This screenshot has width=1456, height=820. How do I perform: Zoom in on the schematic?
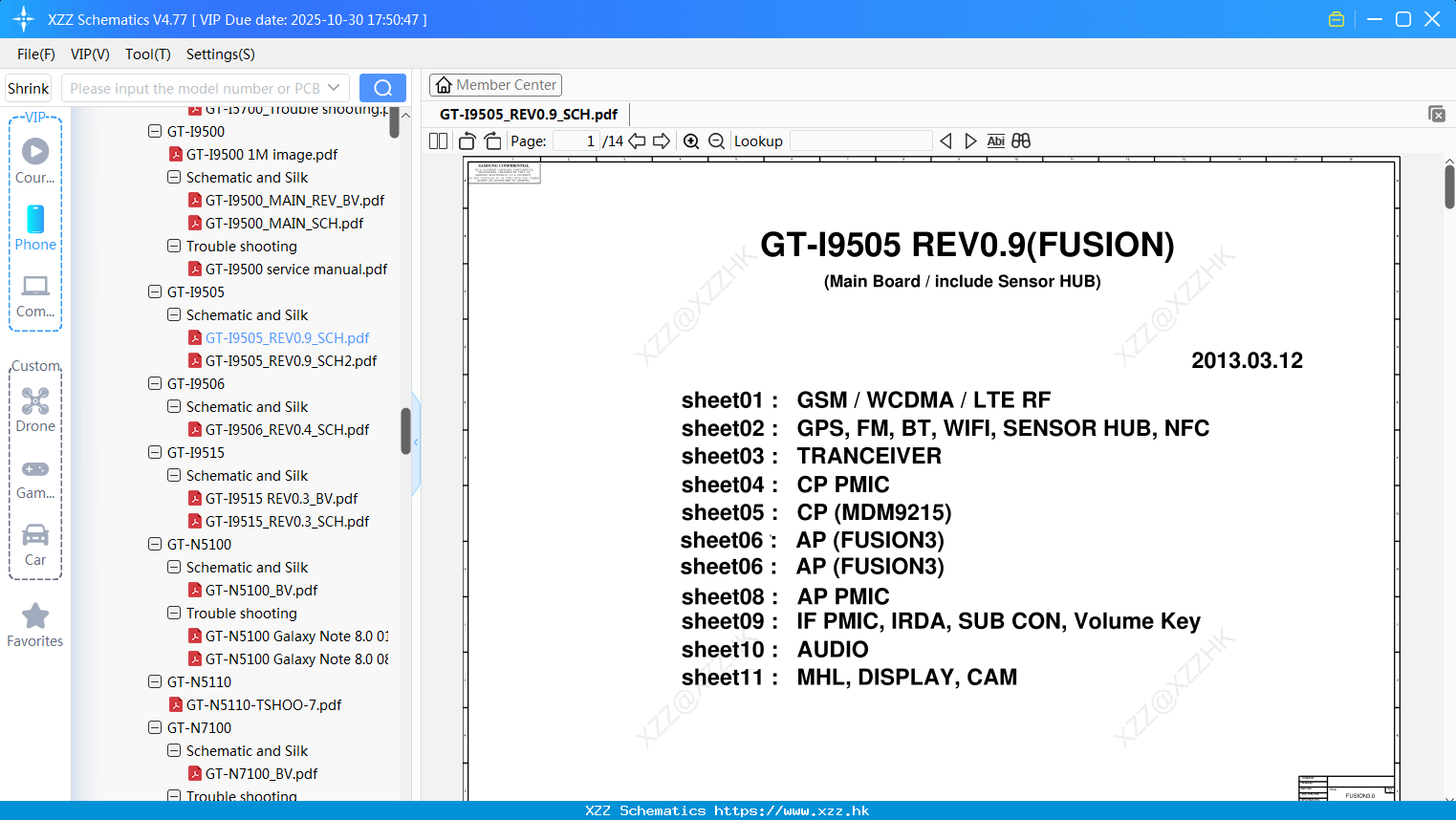point(691,140)
